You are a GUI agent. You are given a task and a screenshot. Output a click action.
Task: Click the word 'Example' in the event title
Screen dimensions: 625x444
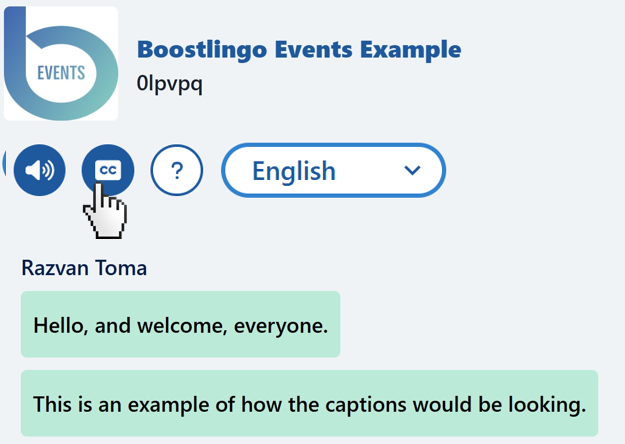[x=411, y=50]
